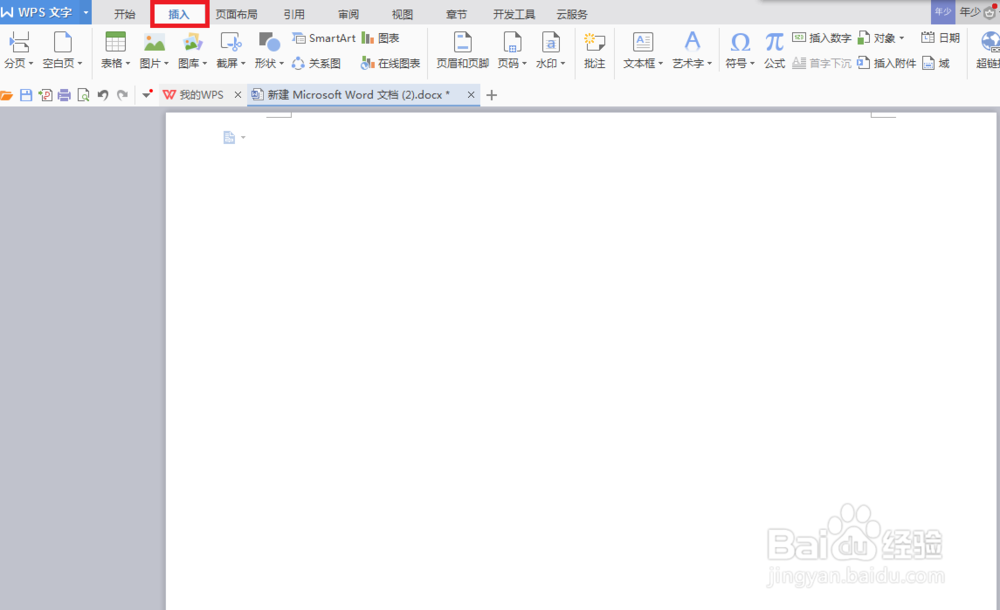The height and width of the screenshot is (610, 1000).
Task: Click the save disk icon
Action: point(26,95)
